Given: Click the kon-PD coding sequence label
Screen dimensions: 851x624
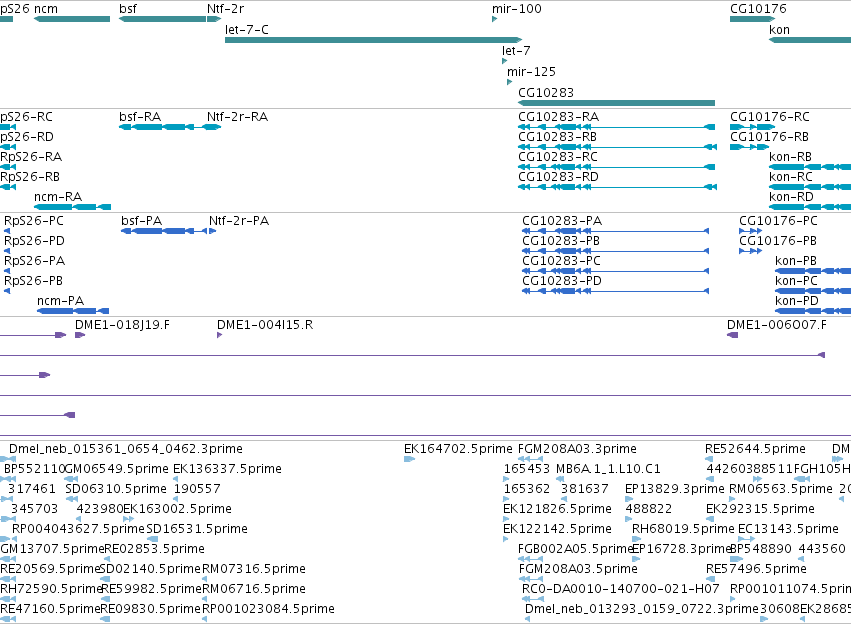Looking at the screenshot, I should (797, 301).
